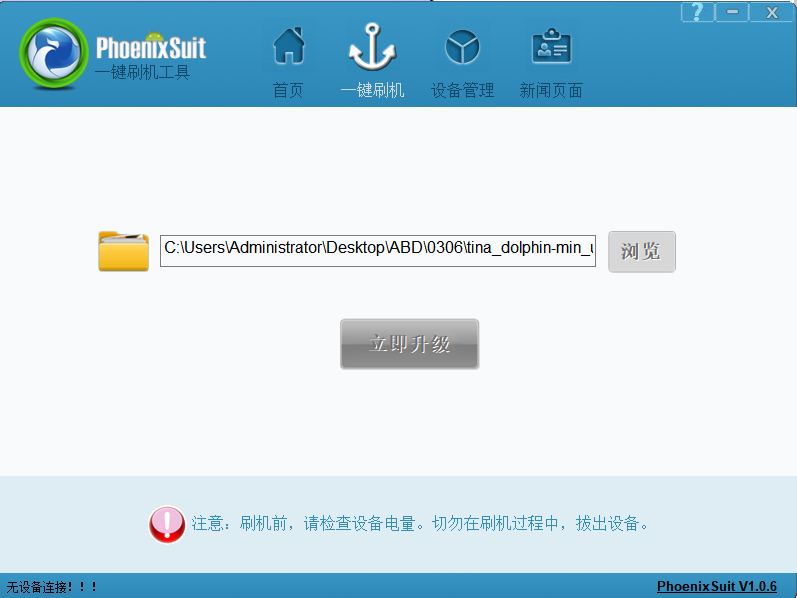Click the PhoenixSuit phoenix logo
The width and height of the screenshot is (797, 598).
(53, 53)
